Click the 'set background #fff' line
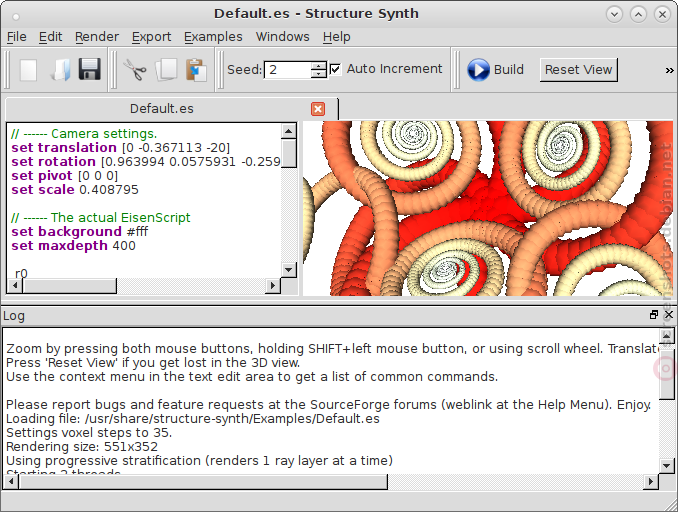 pos(80,232)
